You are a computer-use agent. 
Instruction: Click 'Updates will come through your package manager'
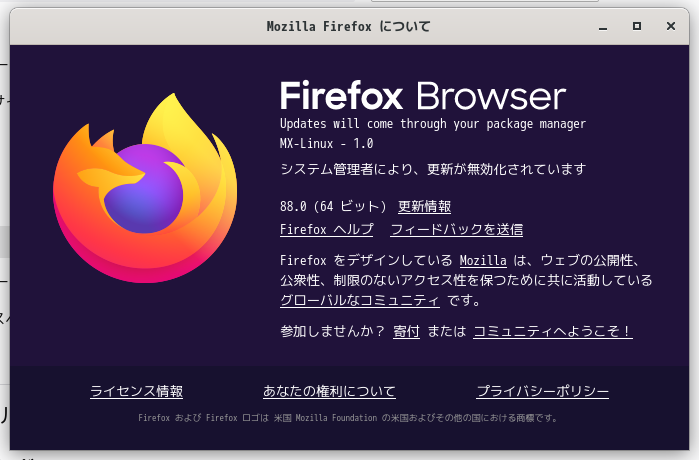[x=433, y=123]
